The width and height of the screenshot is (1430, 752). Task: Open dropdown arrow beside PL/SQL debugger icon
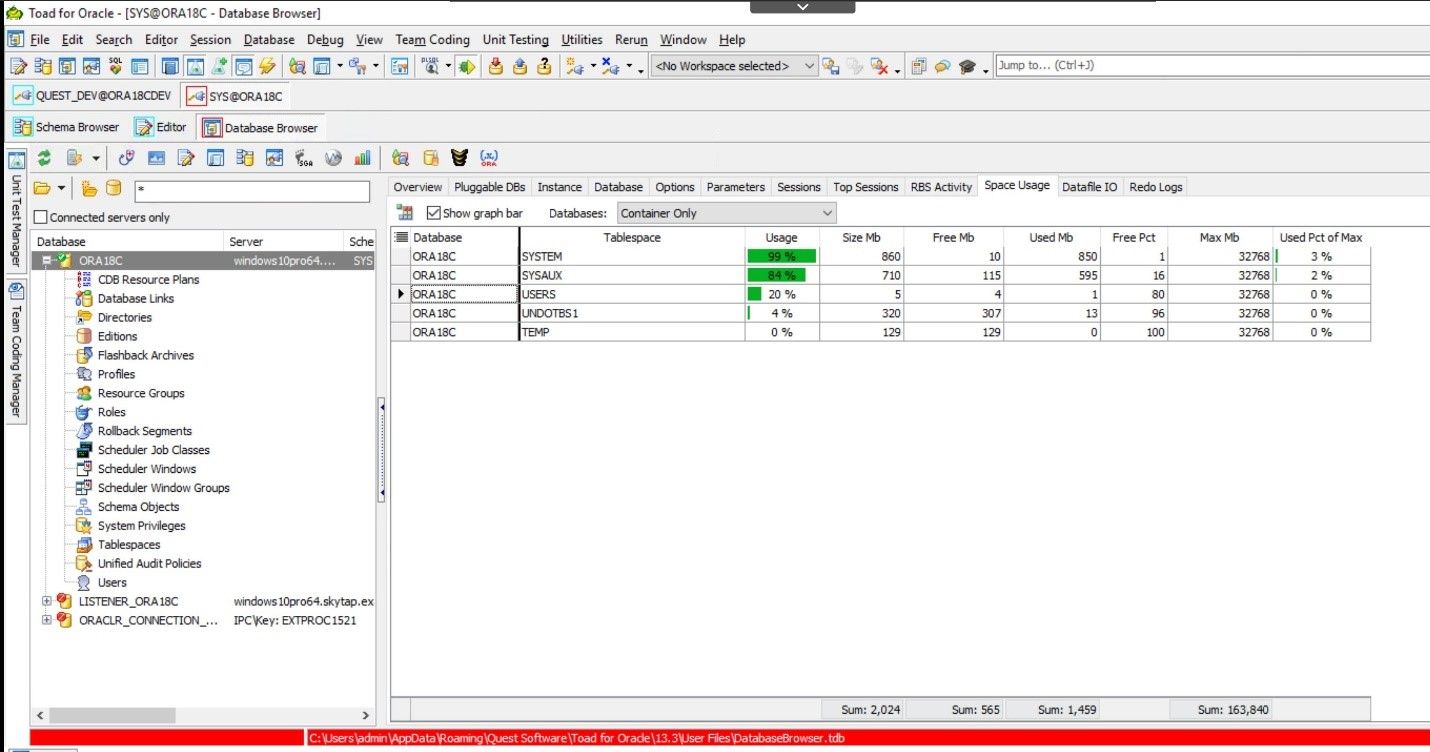(448, 67)
